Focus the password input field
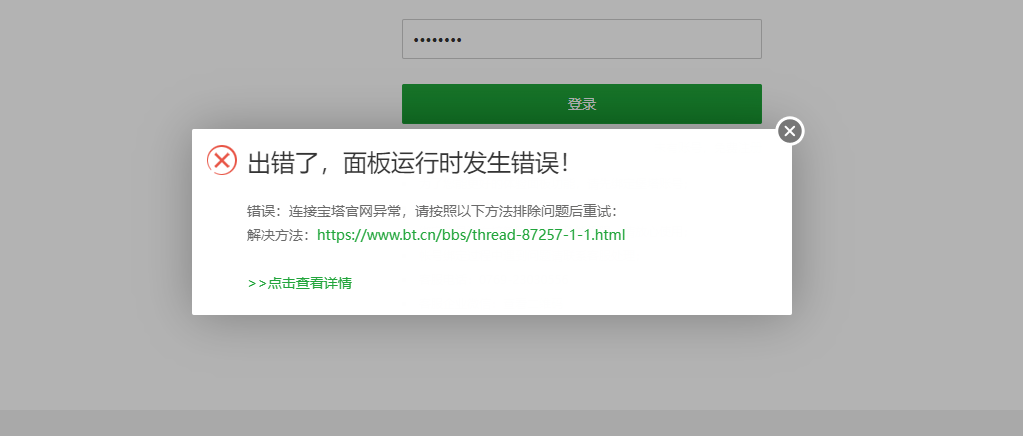 point(581,39)
